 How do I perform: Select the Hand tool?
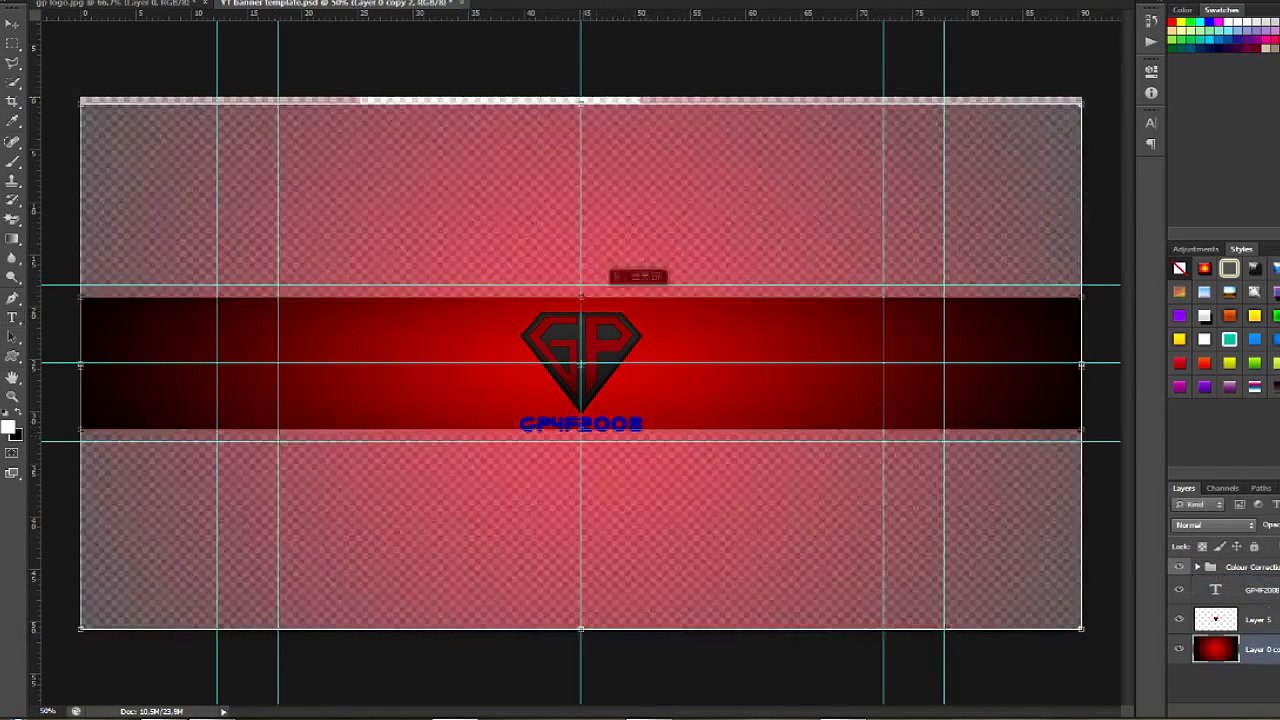pos(12,377)
